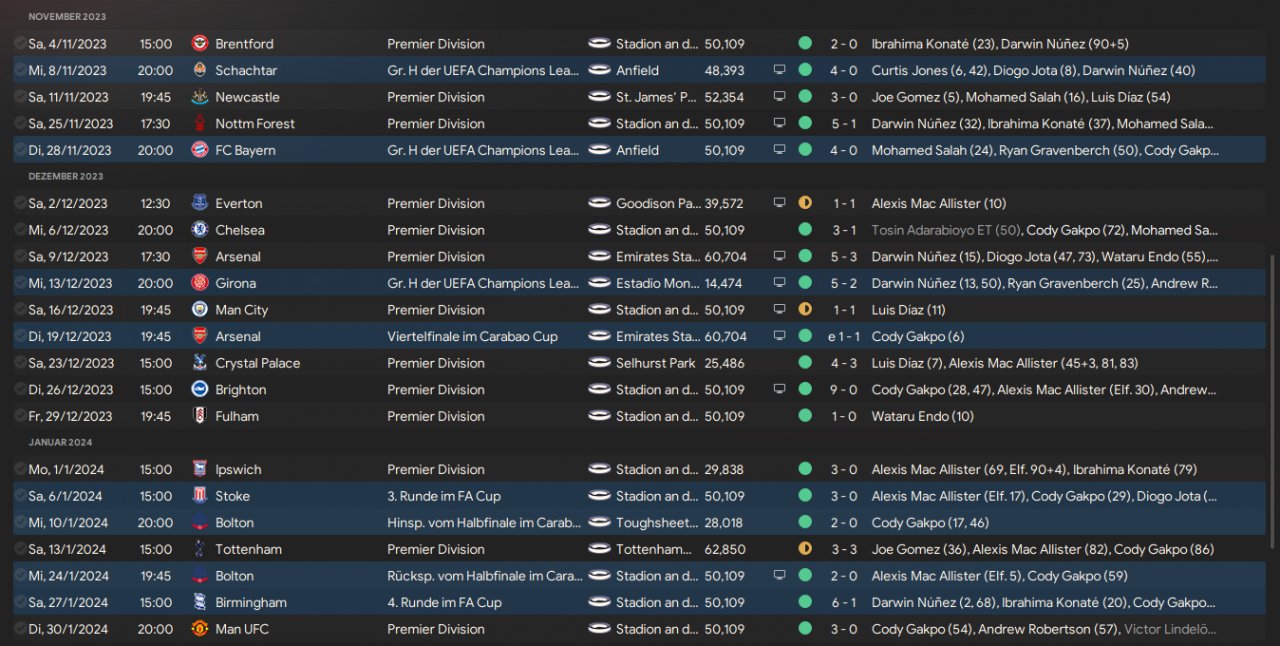The image size is (1280, 646).
Task: Toggle the check mark on the Chelsea fixture
Action: 20,230
